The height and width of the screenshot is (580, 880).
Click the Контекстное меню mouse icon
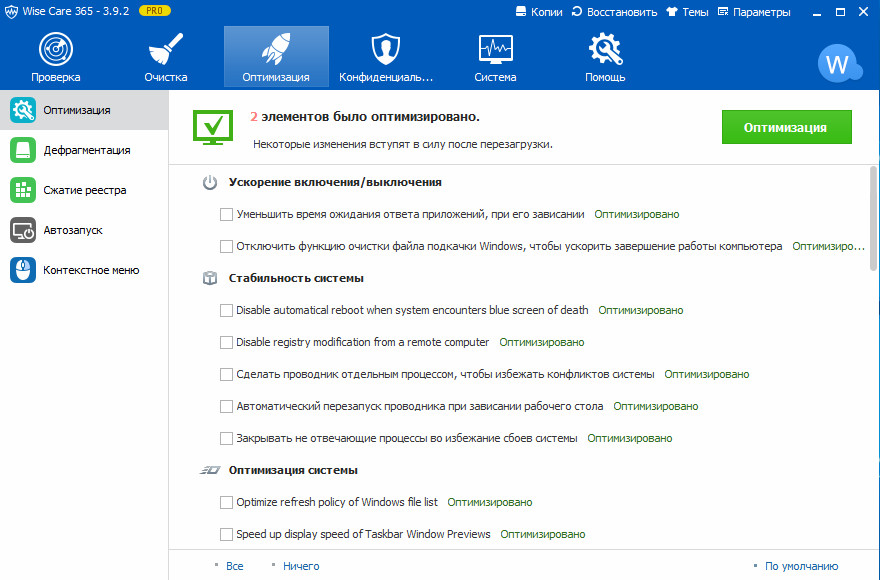coord(23,270)
